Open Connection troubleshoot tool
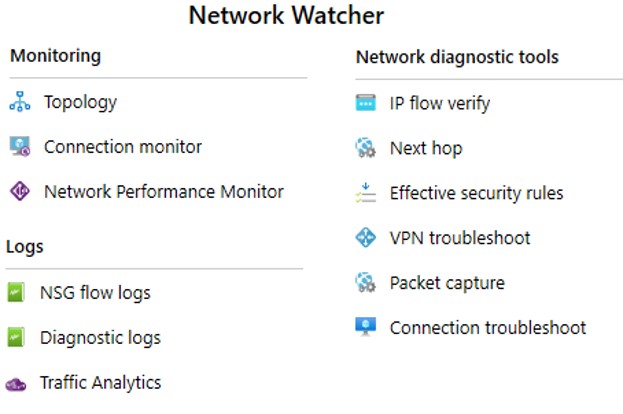 (487, 328)
